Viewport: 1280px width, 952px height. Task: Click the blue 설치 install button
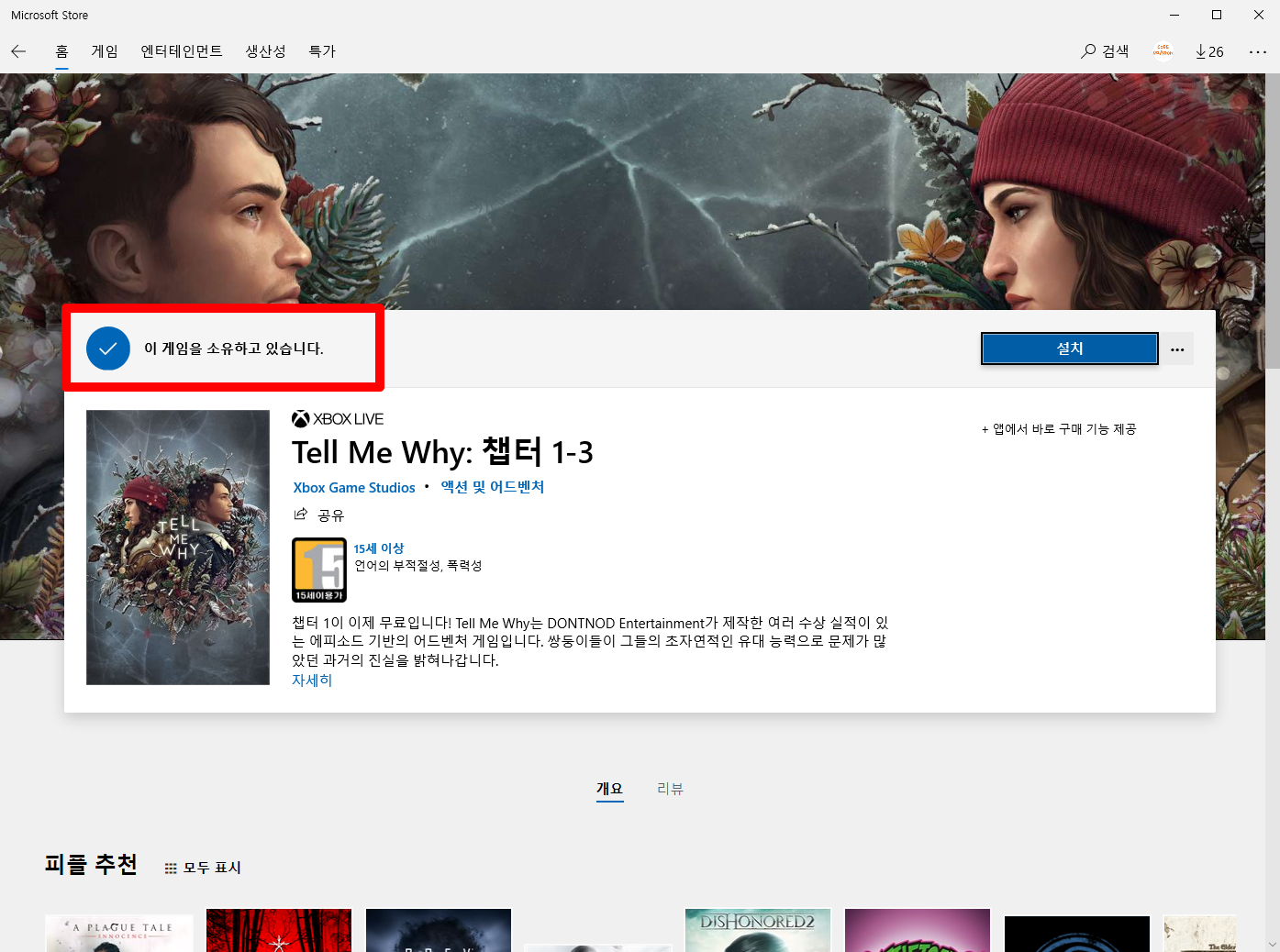click(x=1070, y=349)
